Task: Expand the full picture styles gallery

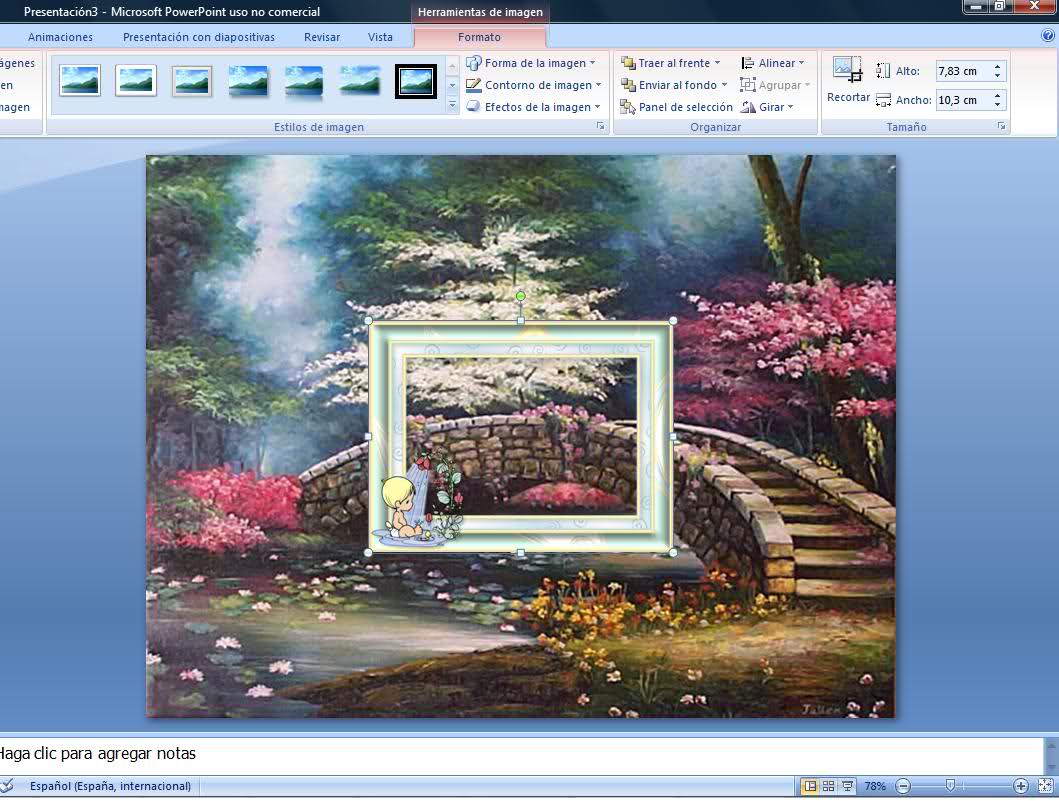Action: click(453, 105)
